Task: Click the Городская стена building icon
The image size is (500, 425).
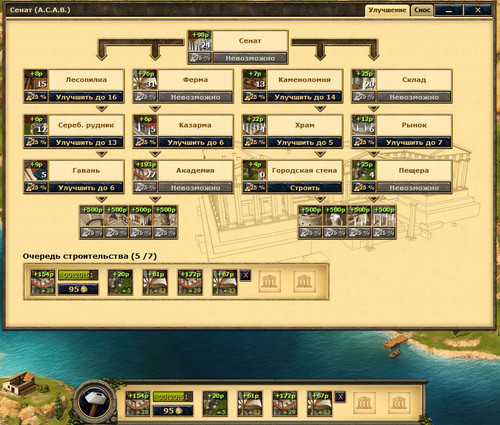Action: coord(255,171)
